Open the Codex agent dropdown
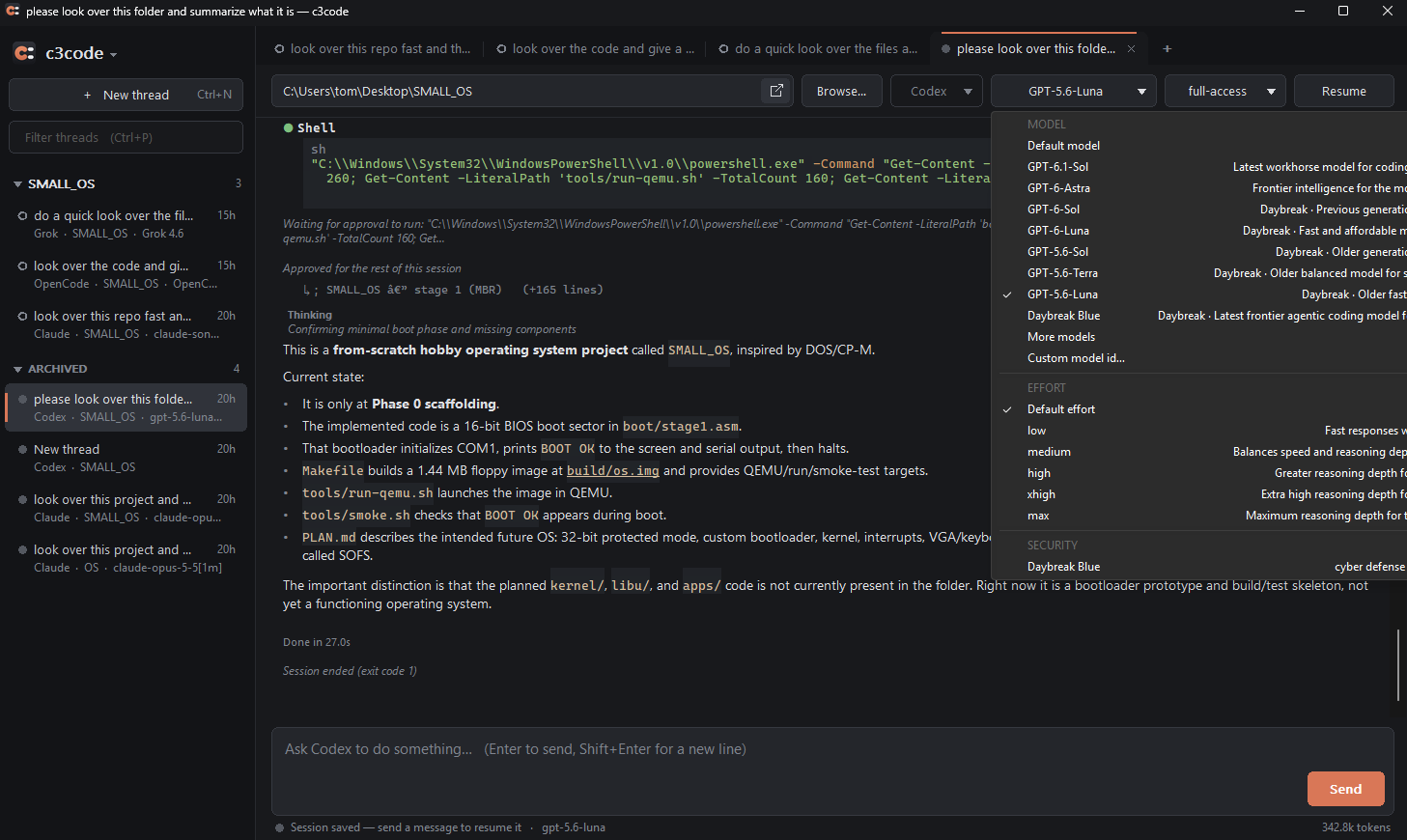The height and width of the screenshot is (840, 1407). (x=936, y=91)
